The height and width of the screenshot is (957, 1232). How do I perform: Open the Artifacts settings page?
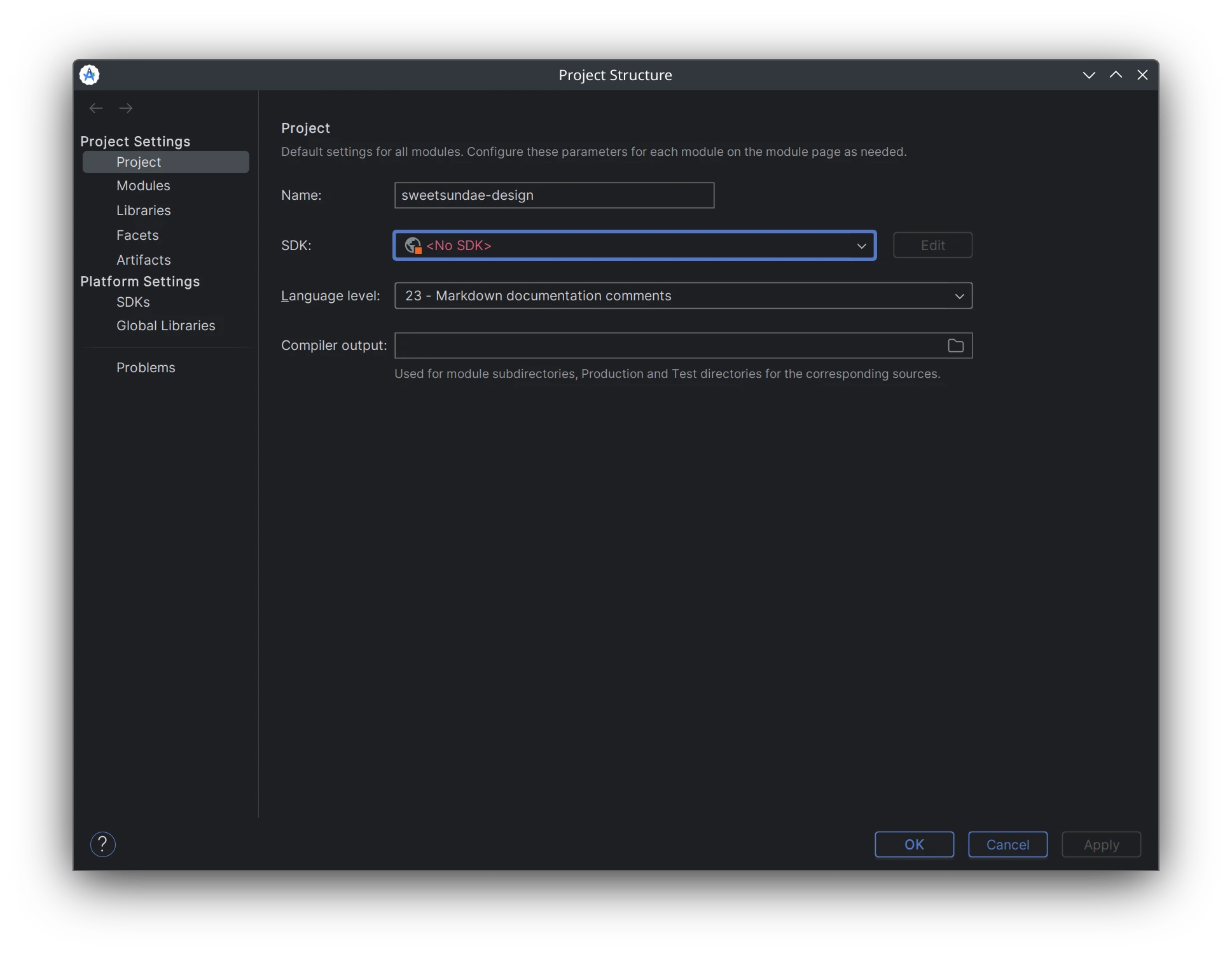pos(143,260)
